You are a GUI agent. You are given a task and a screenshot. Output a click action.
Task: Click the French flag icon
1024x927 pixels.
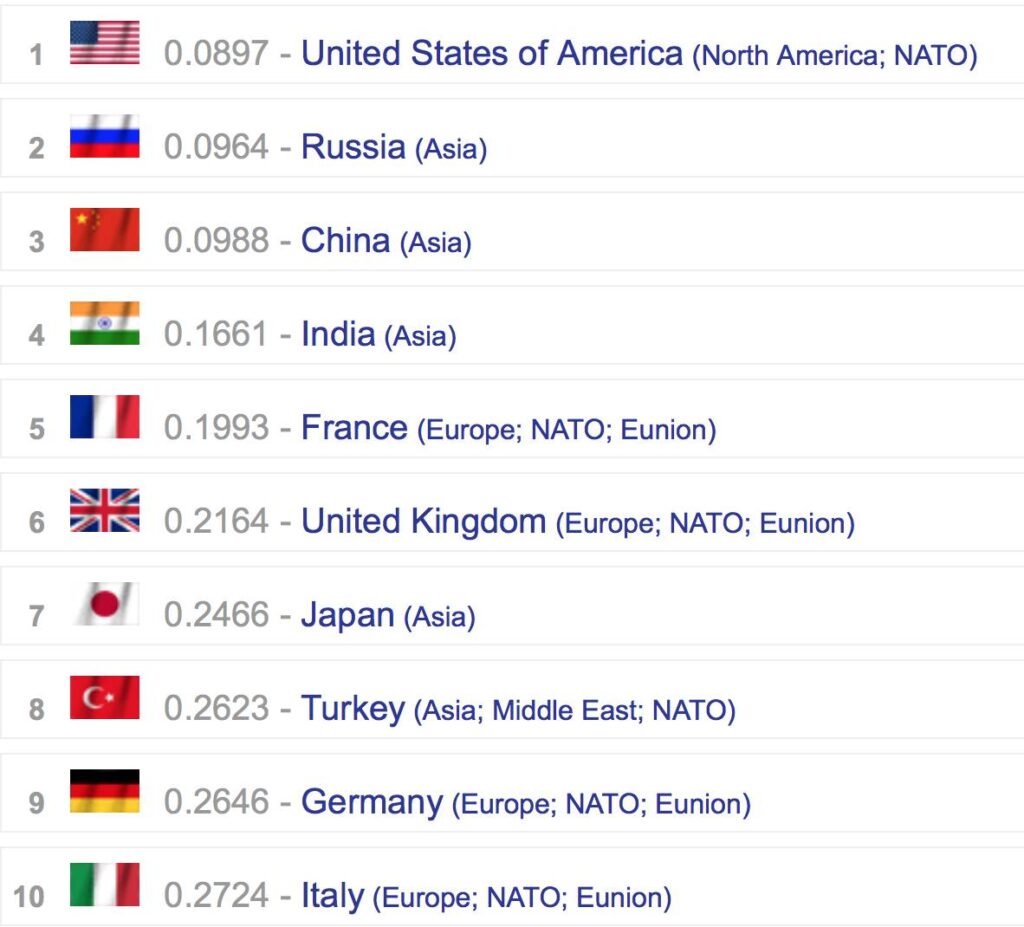104,417
